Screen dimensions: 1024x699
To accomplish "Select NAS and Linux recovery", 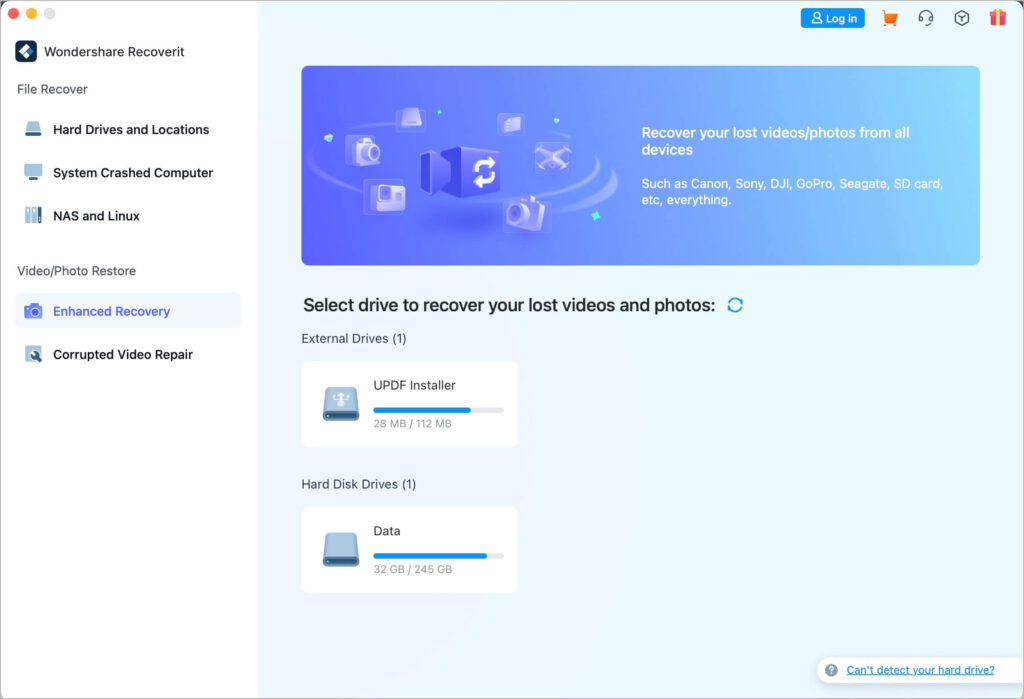I will click(x=99, y=215).
